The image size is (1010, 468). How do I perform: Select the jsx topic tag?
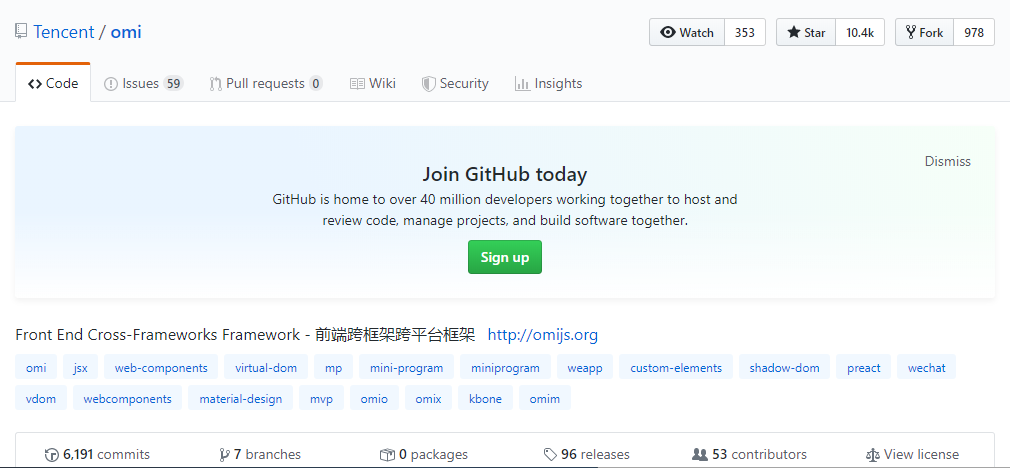[x=81, y=368]
